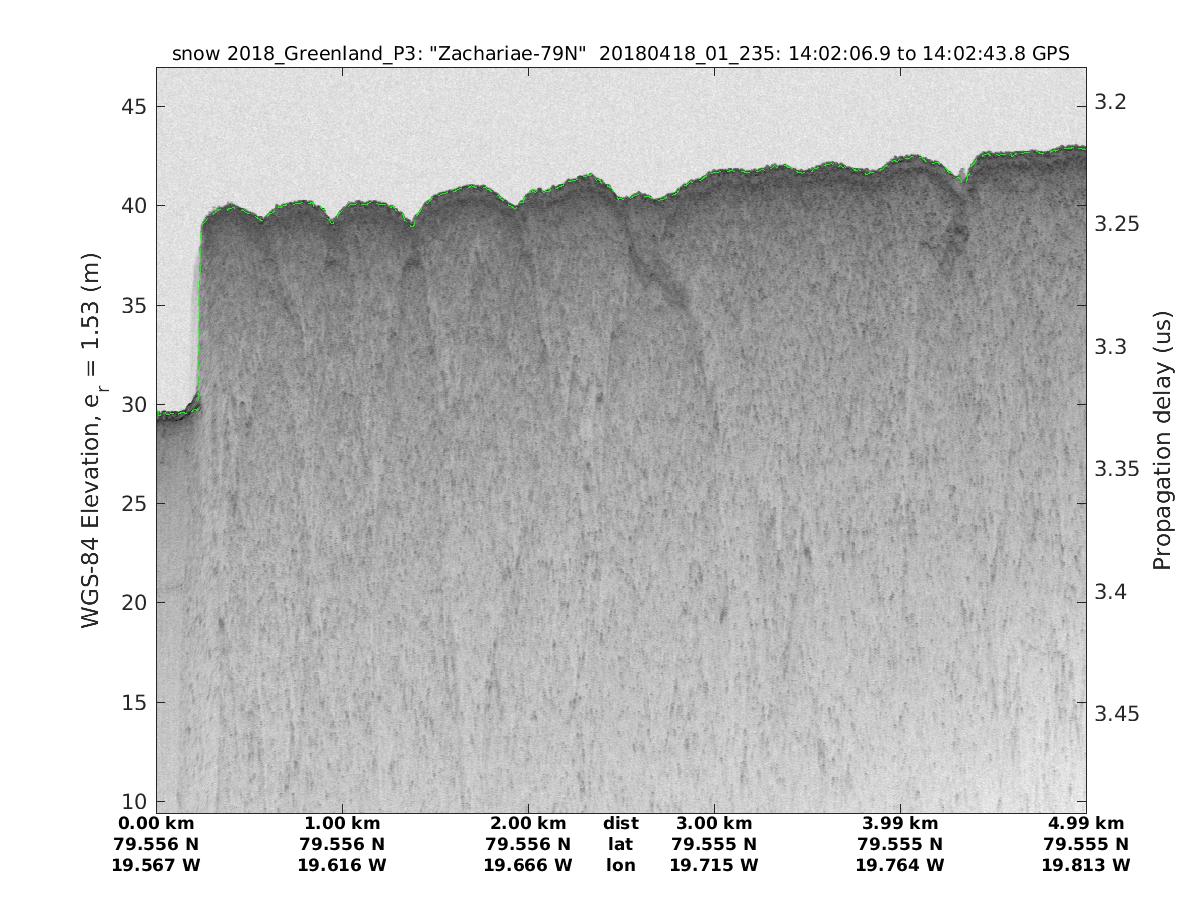Click the propagation delay tick 3.35
This screenshot has width=1200, height=900.
coord(1117,469)
